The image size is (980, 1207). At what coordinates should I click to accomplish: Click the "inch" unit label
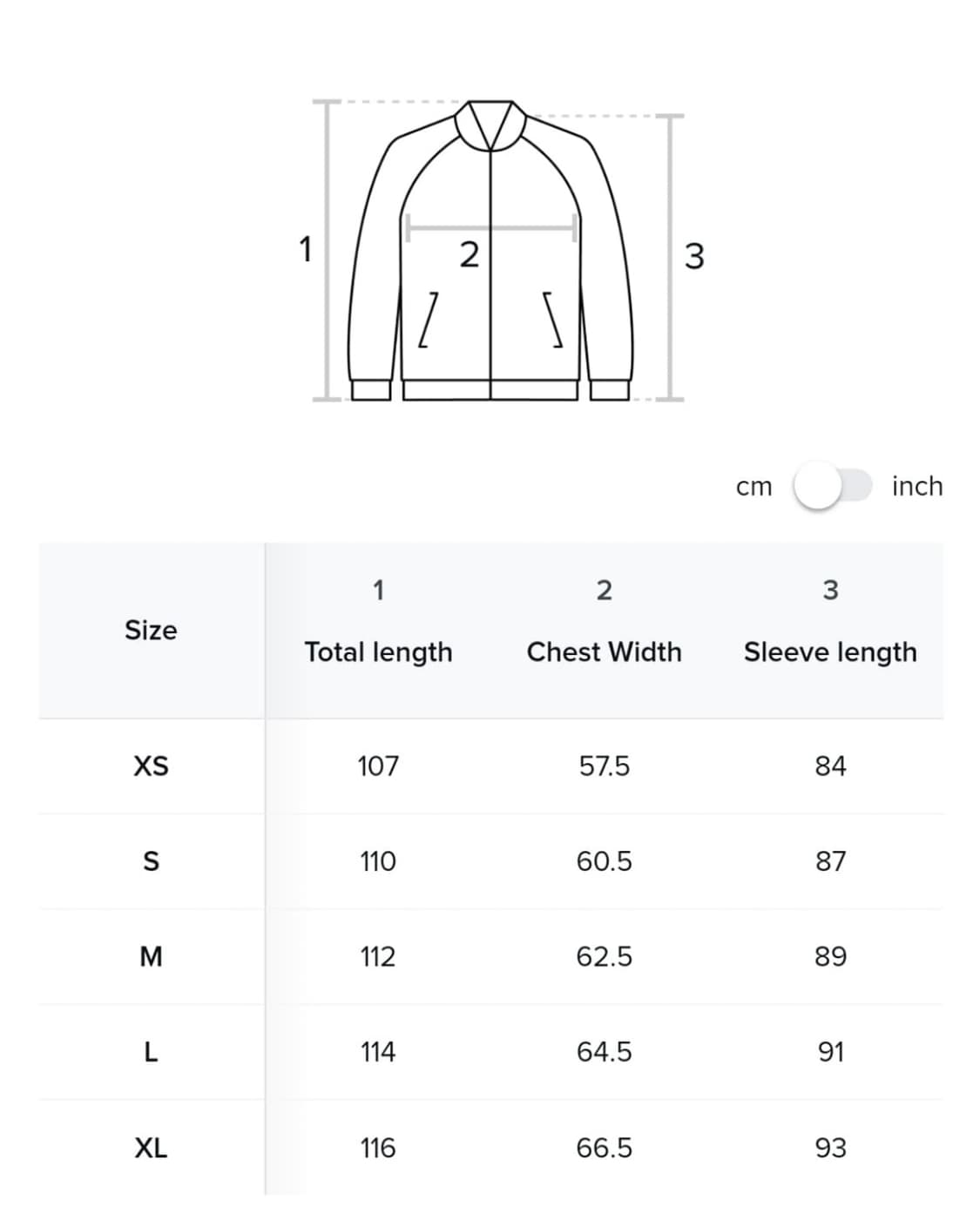point(916,486)
